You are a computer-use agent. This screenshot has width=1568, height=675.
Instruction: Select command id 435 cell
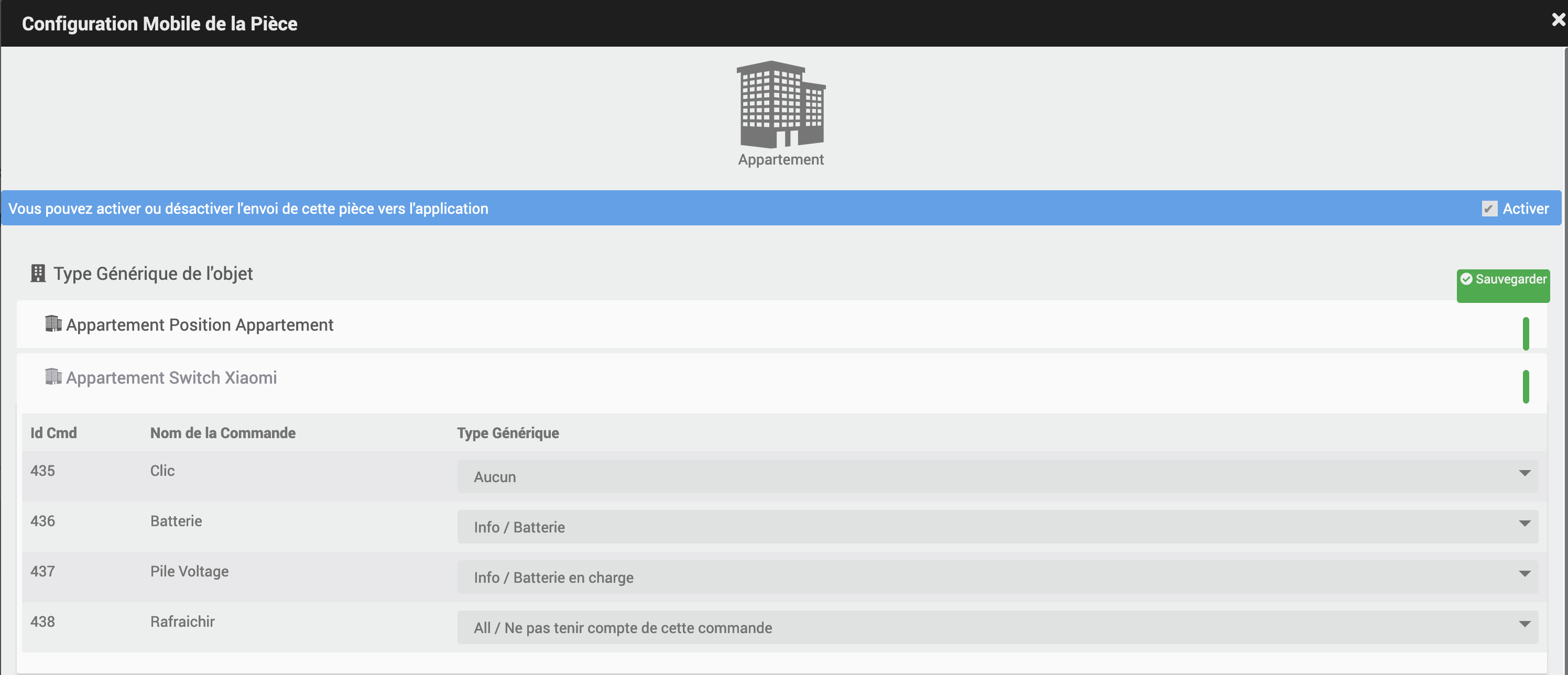(42, 471)
